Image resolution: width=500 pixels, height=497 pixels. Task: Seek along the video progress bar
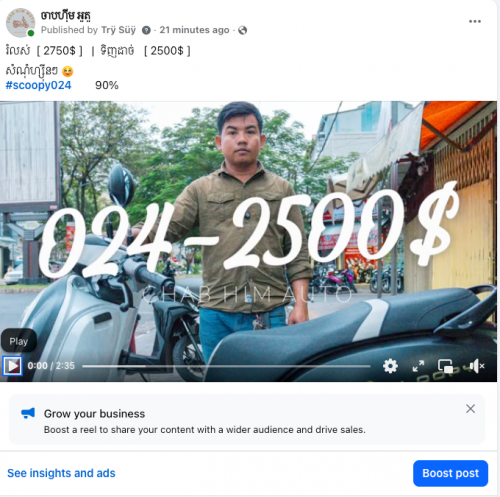(226, 366)
